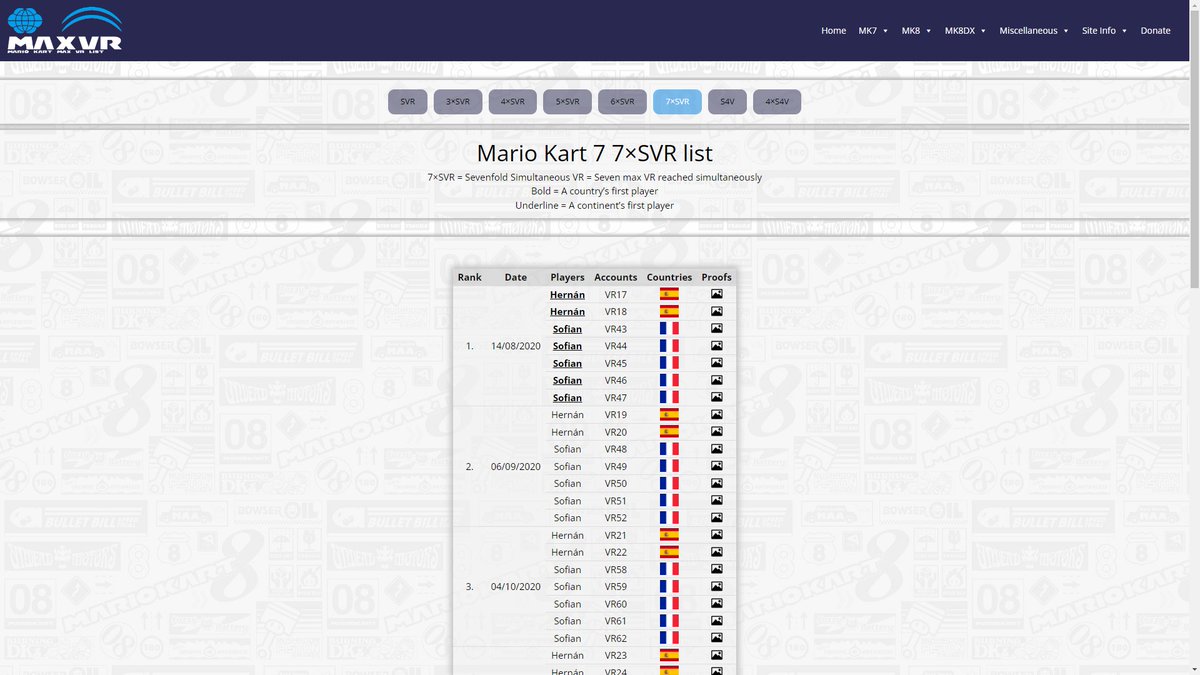Expand the Site Info dropdown

coord(1103,30)
